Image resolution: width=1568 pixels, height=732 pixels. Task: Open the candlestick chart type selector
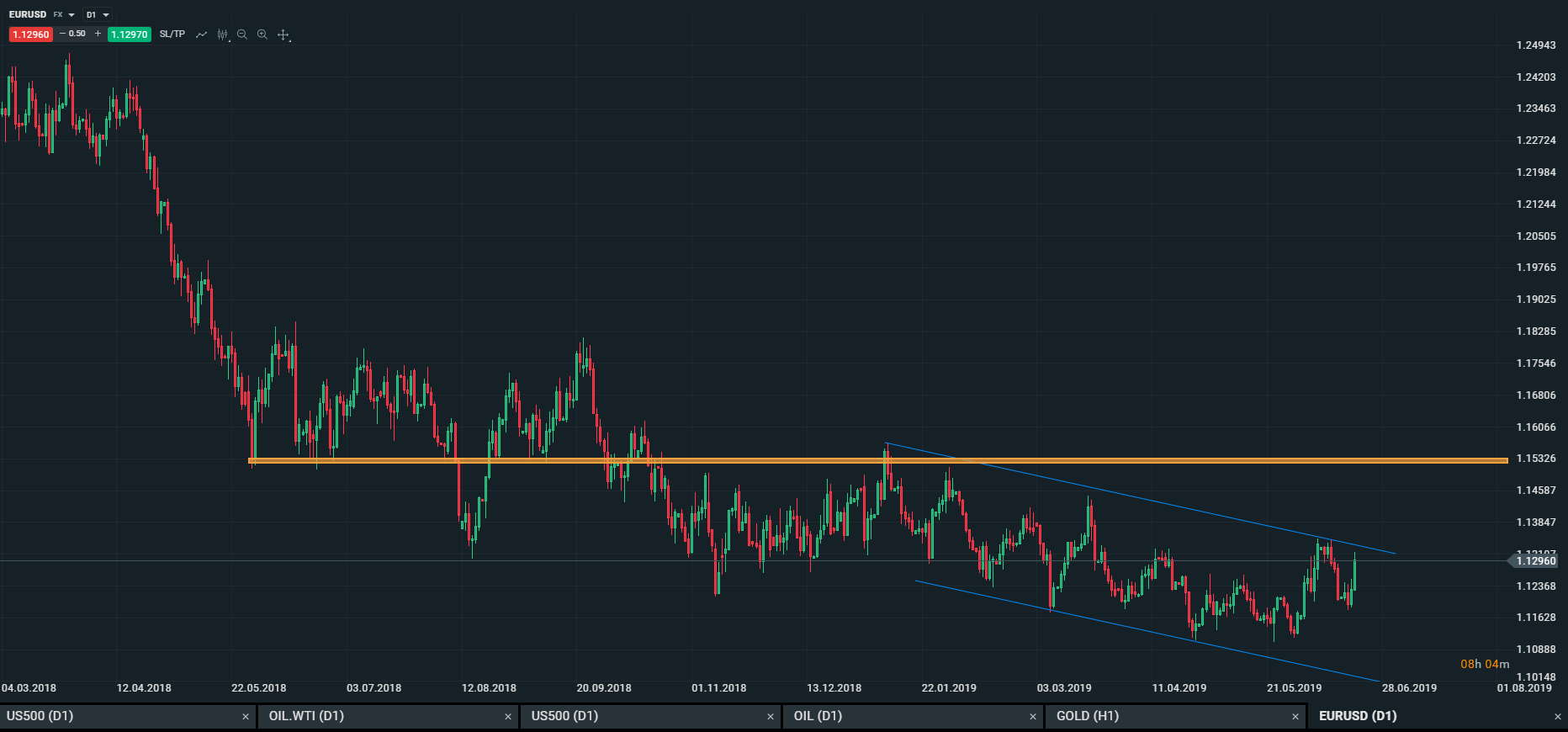click(x=223, y=34)
